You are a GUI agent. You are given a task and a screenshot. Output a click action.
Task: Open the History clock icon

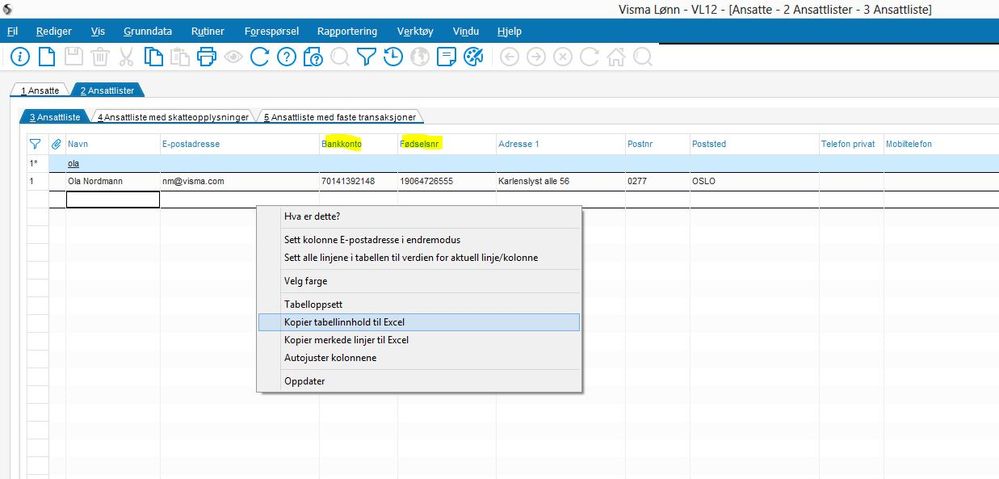[x=393, y=57]
